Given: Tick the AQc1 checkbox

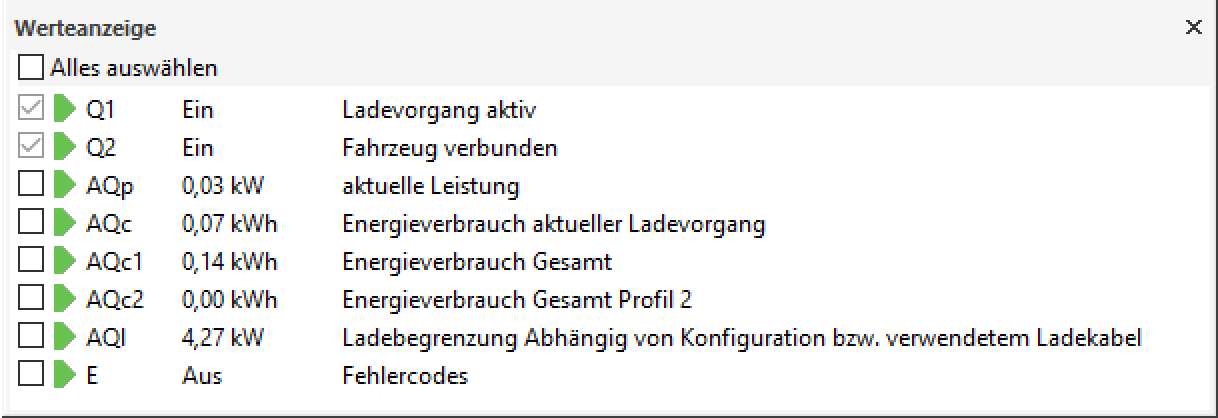Looking at the screenshot, I should (31, 262).
